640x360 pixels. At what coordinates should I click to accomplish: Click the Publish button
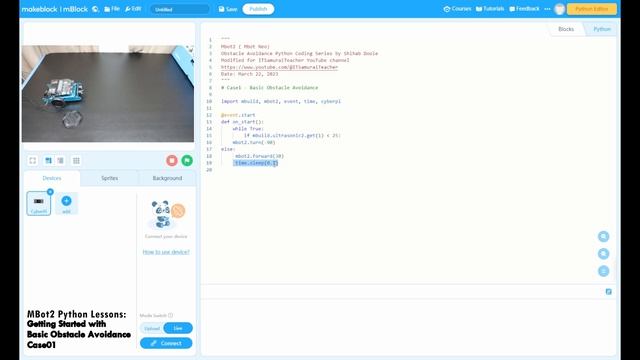pos(258,9)
